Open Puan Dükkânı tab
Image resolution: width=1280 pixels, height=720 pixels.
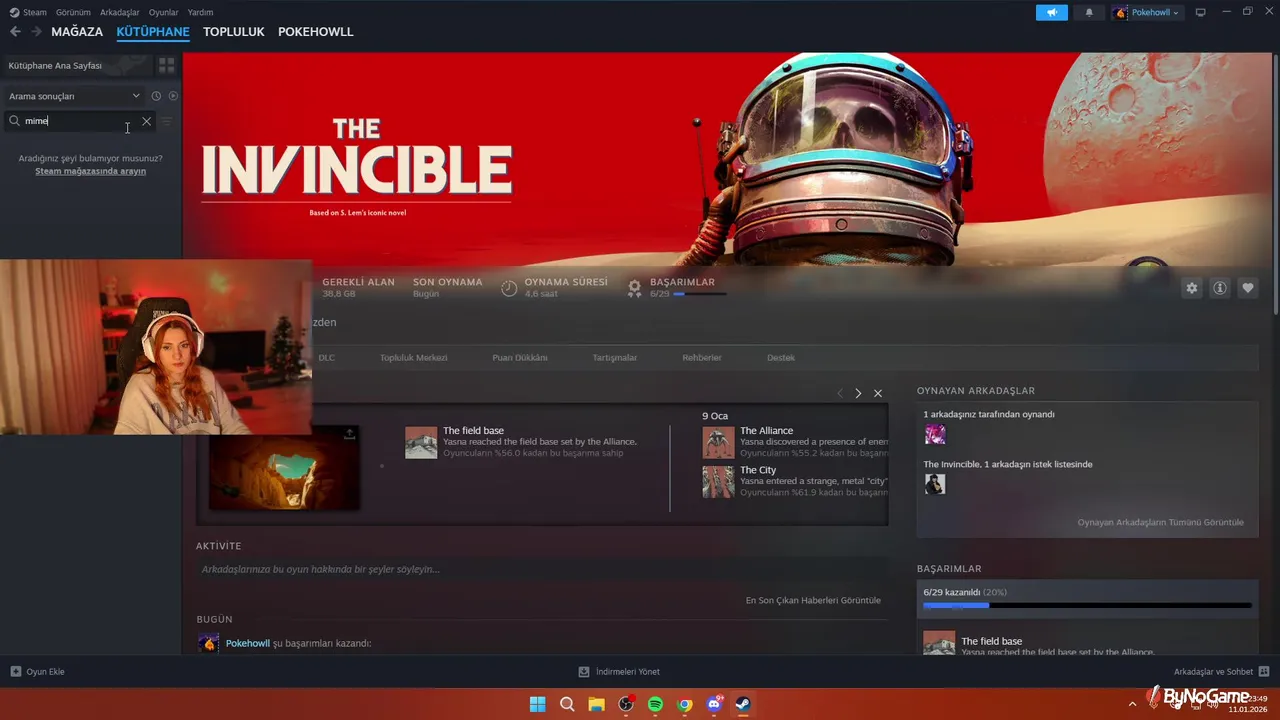pyautogui.click(x=520, y=358)
